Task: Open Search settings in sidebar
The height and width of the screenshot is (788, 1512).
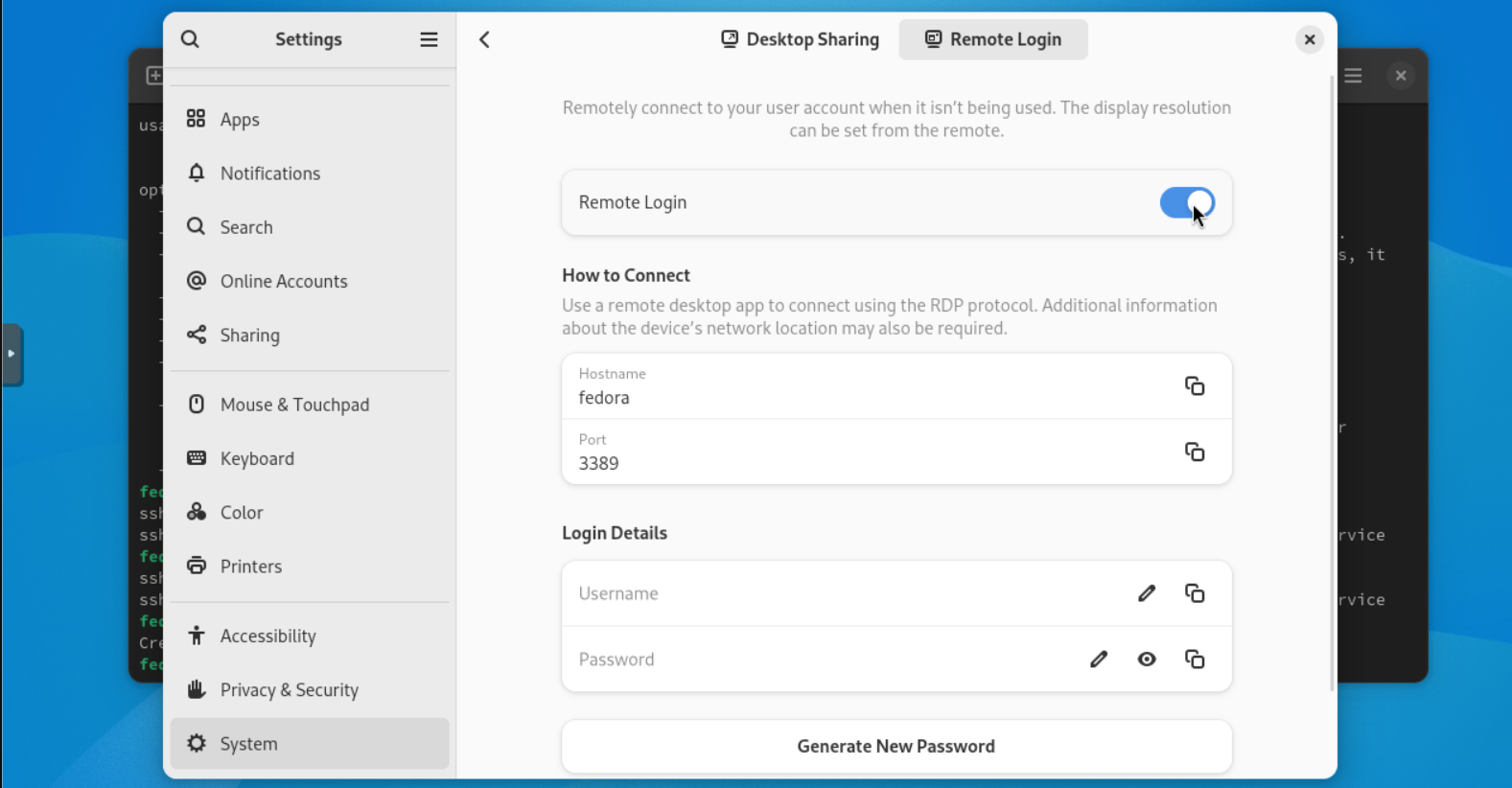Action: click(x=310, y=227)
